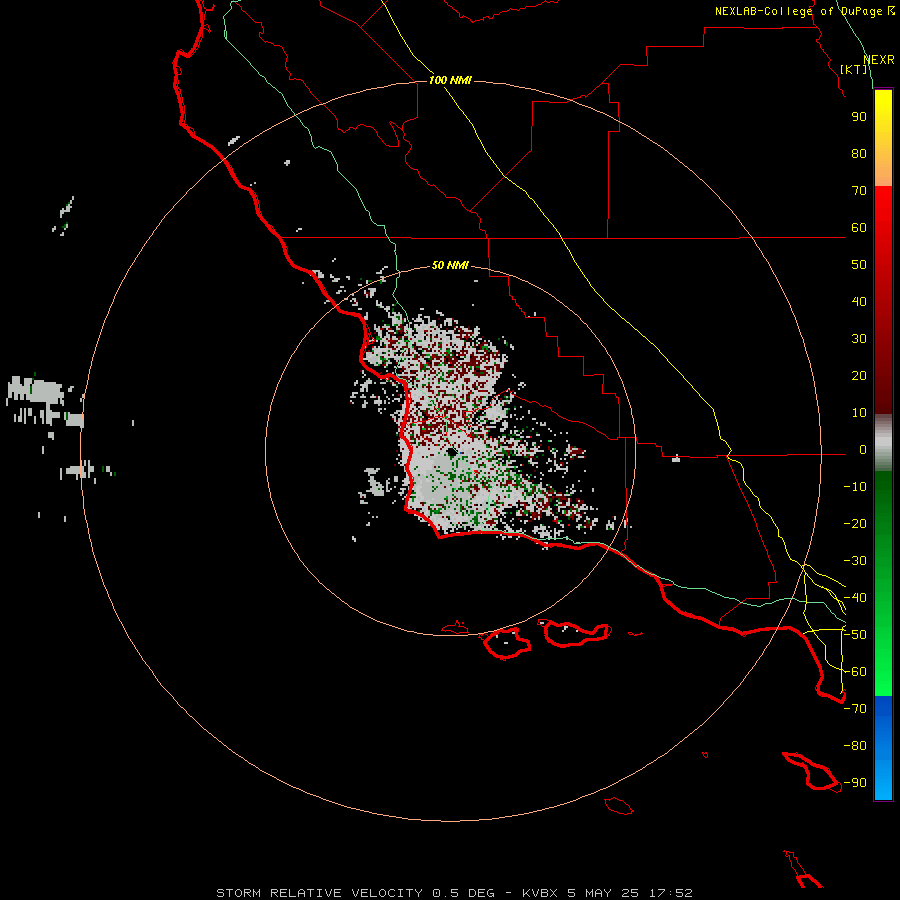Viewport: 900px width, 900px height.
Task: Click the 17:52 timestamp in the footer
Action: pyautogui.click(x=670, y=893)
